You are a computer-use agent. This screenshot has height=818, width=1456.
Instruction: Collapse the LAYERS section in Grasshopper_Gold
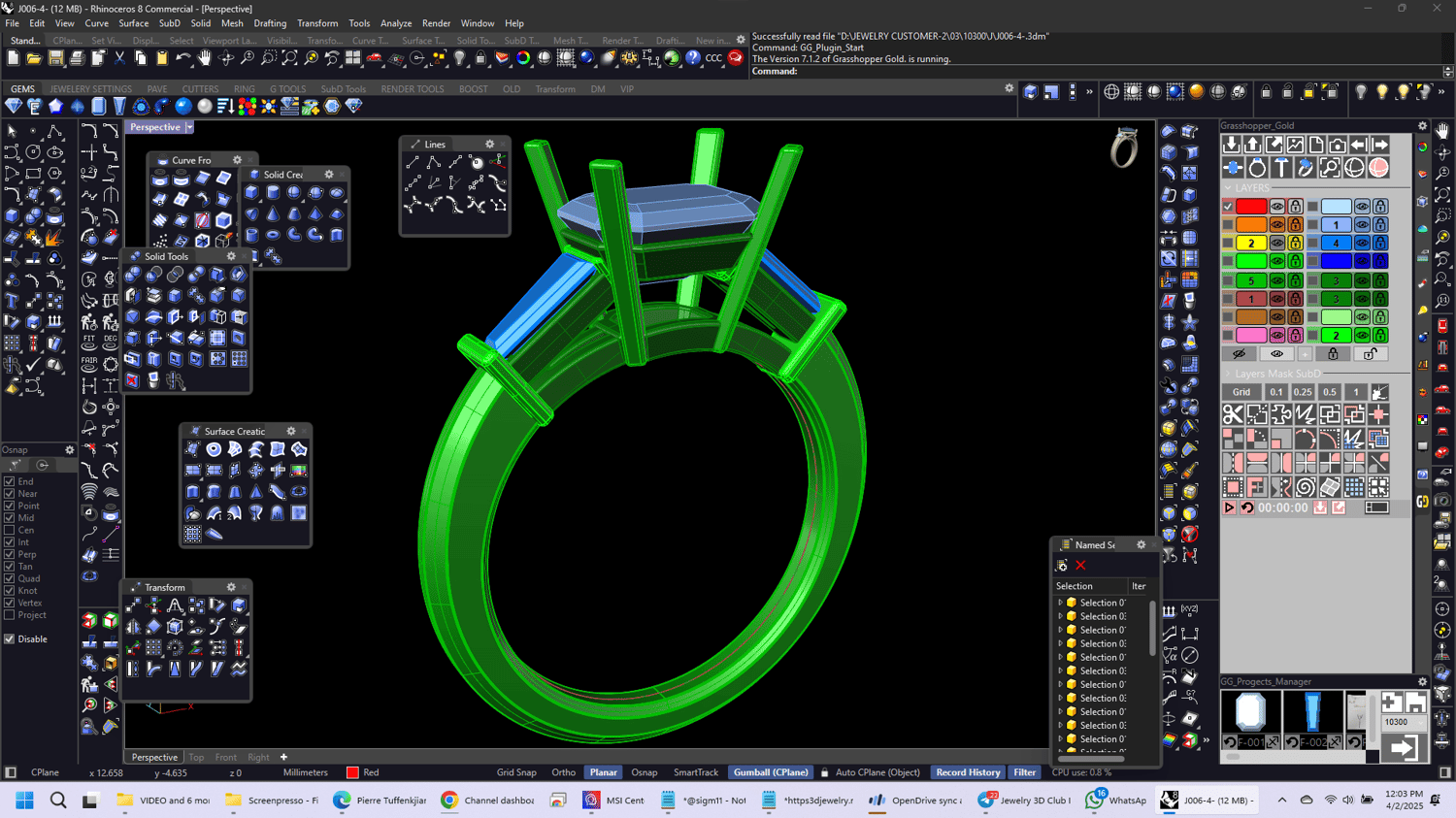click(1228, 187)
